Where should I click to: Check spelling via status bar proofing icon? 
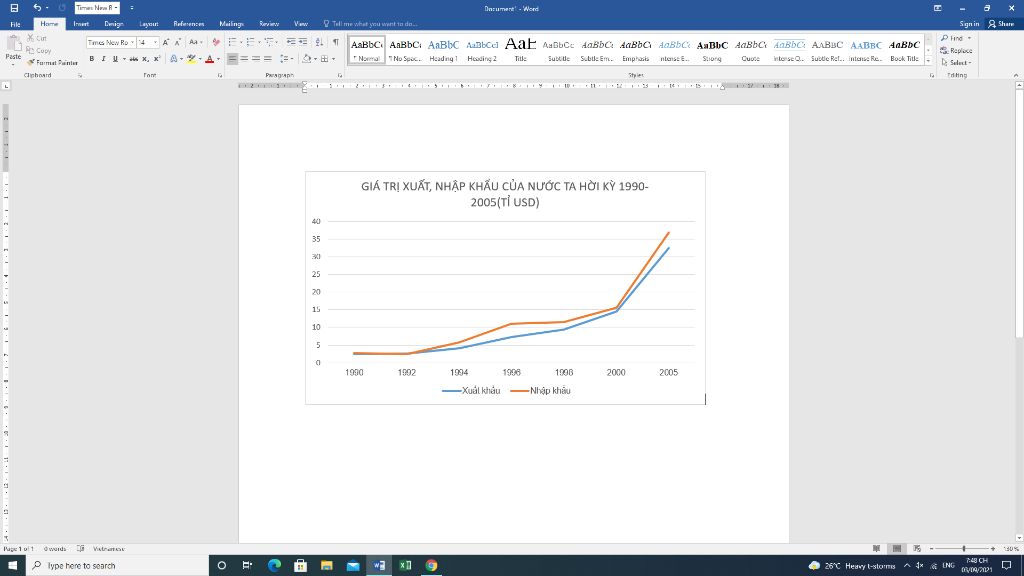[80, 549]
